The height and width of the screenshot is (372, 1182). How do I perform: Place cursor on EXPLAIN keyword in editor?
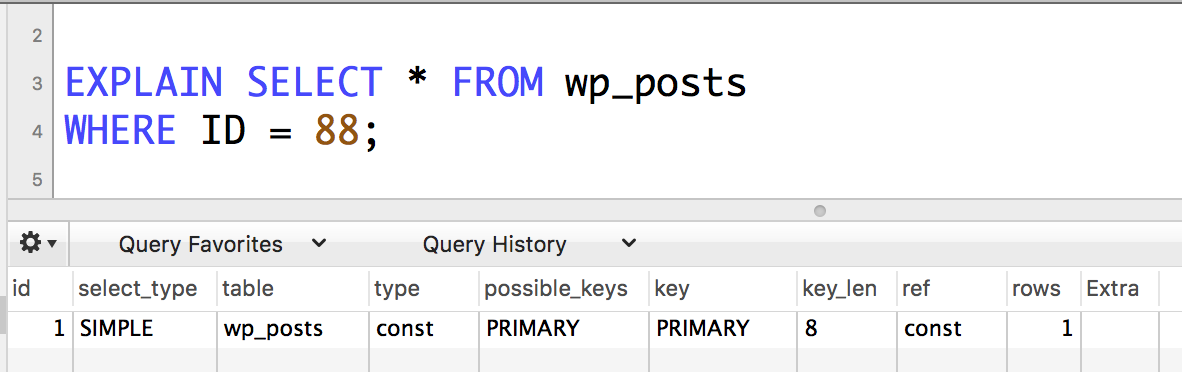coord(143,82)
